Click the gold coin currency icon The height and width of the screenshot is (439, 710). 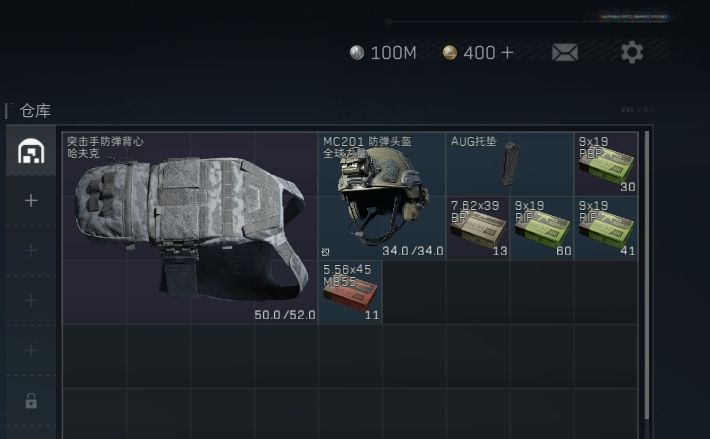pos(450,53)
